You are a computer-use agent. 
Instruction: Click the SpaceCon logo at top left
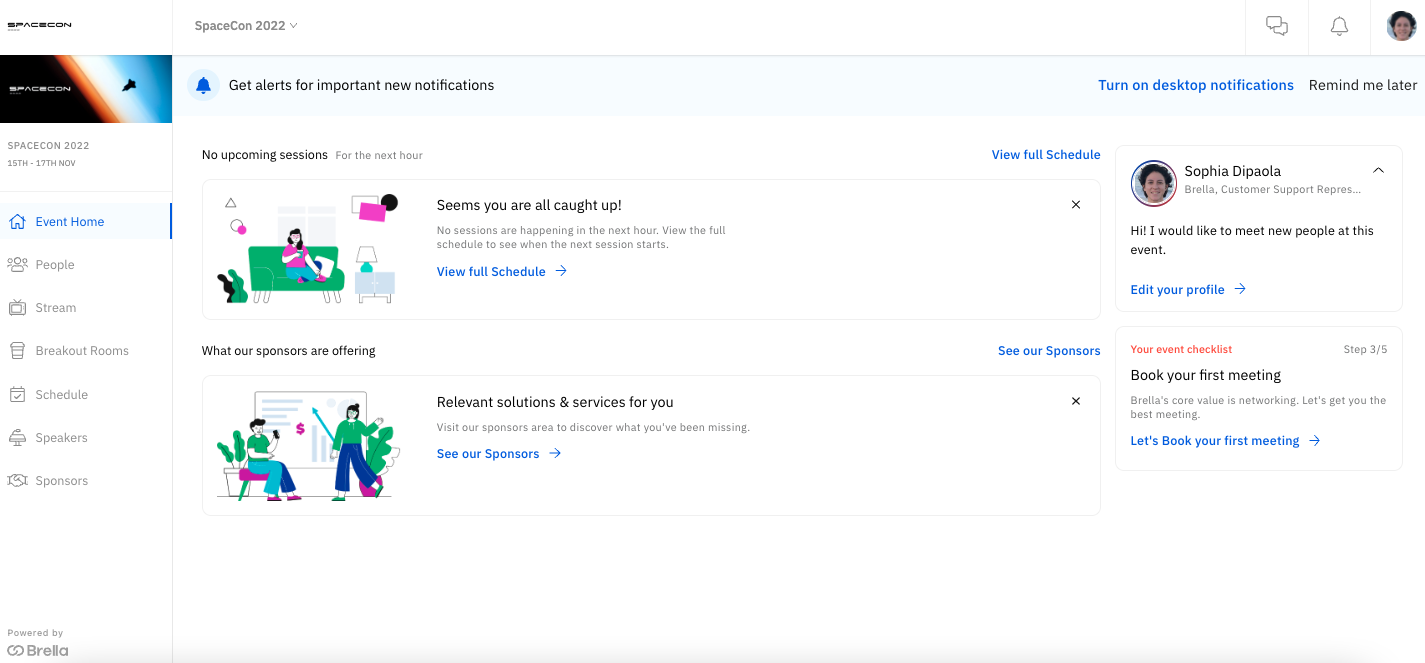click(x=40, y=26)
